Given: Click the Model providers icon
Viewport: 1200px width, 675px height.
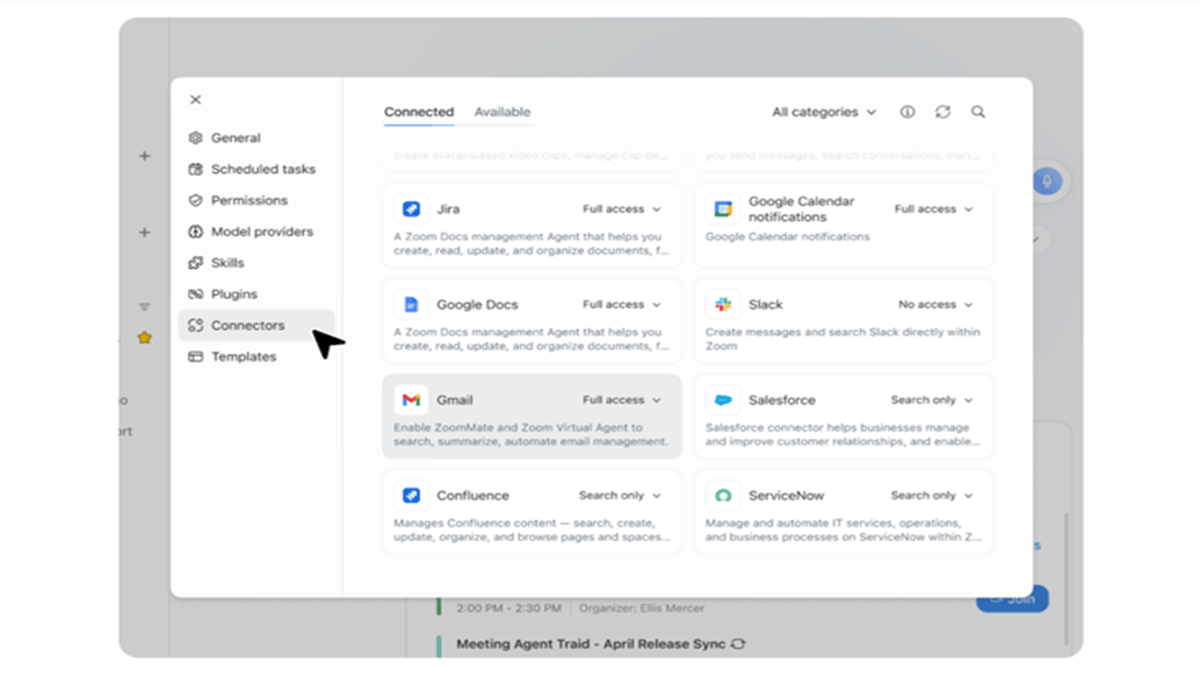Looking at the screenshot, I should (x=195, y=232).
